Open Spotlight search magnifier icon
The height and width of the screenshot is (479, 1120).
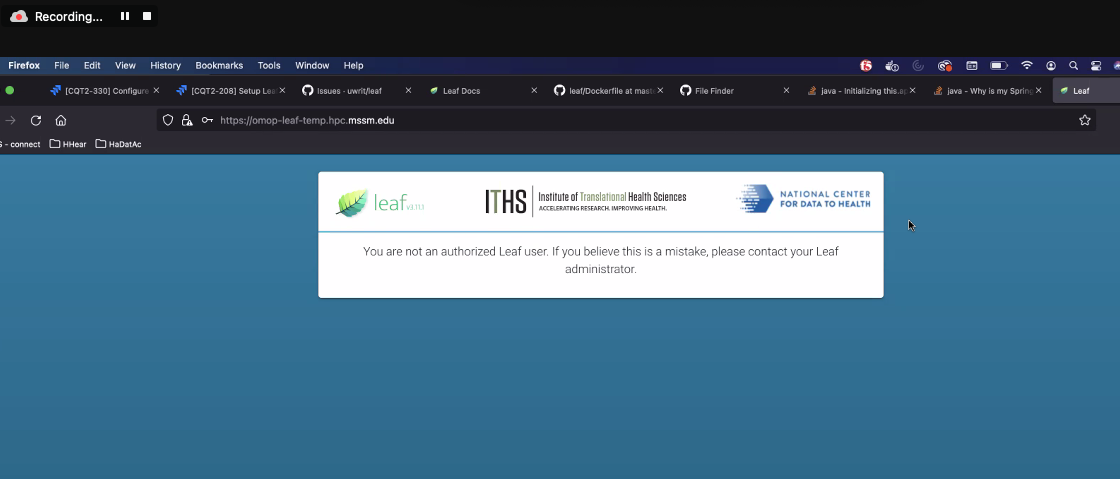1074,66
